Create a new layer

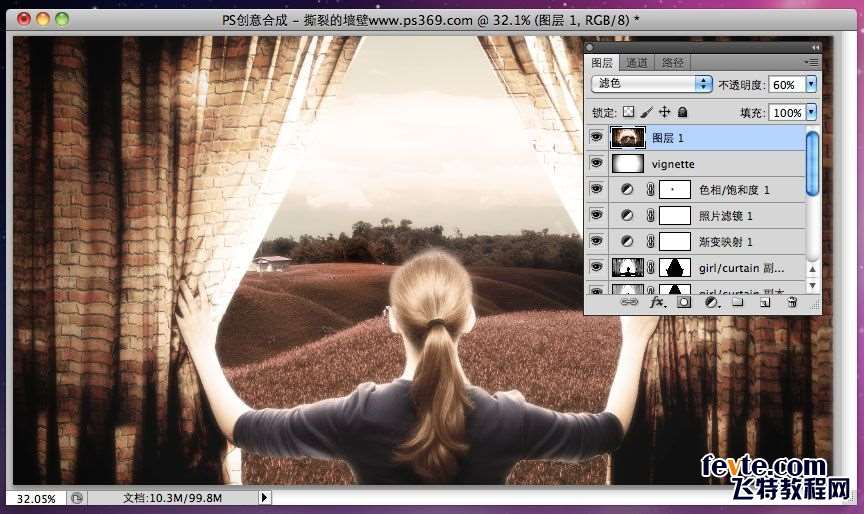click(x=765, y=302)
